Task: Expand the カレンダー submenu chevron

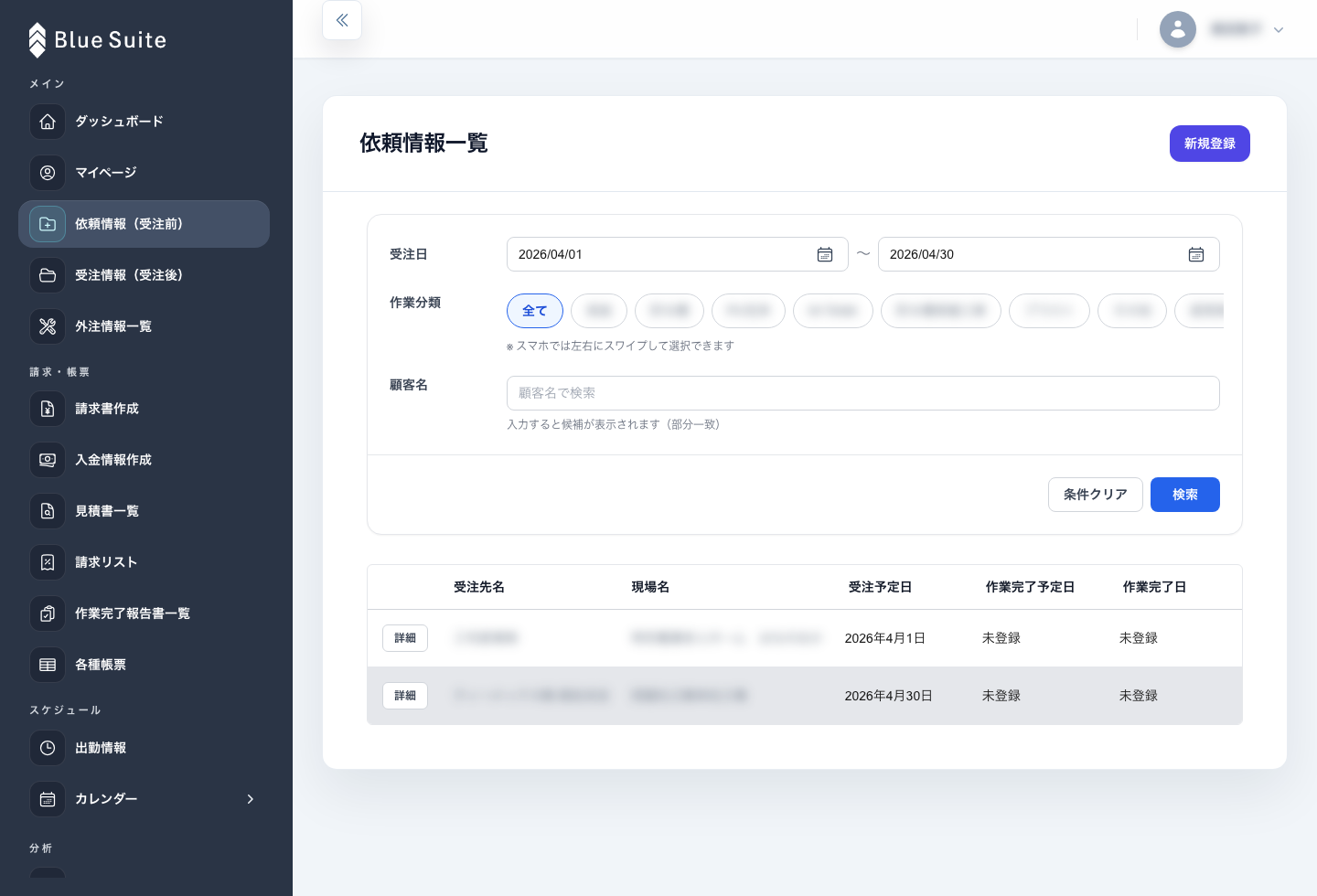Action: point(251,799)
